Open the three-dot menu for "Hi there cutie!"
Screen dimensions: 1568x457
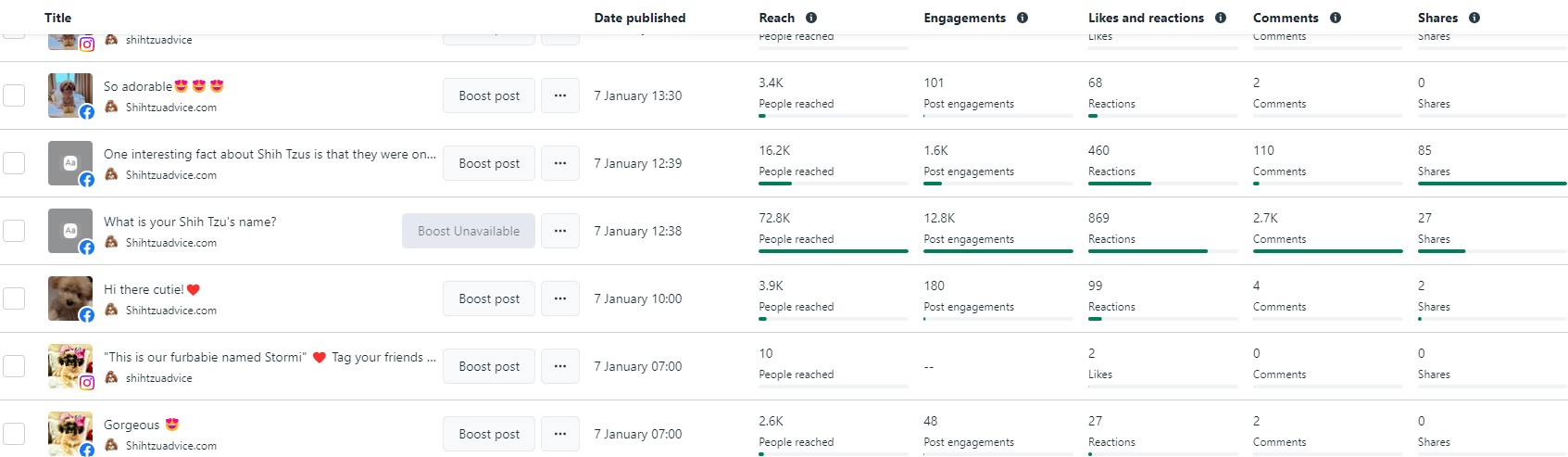click(x=560, y=298)
